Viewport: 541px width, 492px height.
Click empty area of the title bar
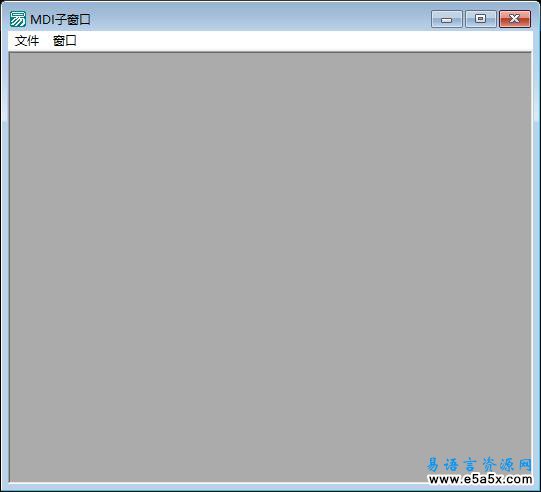[260, 19]
